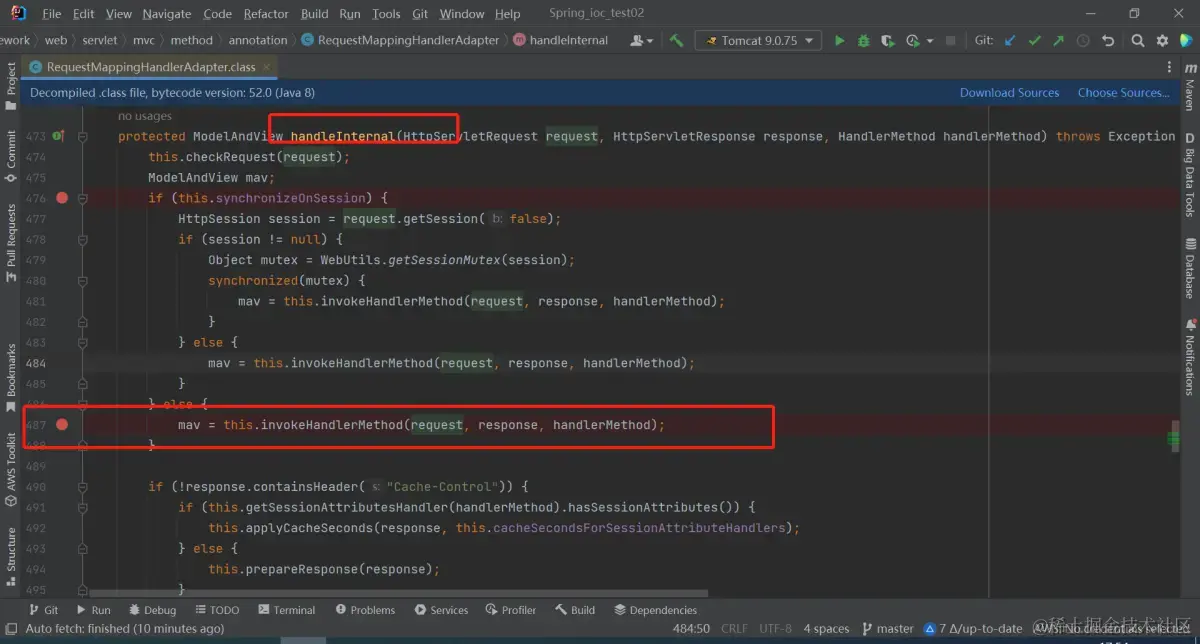Open the Maven tool window
The width and height of the screenshot is (1200, 644).
click(1190, 86)
